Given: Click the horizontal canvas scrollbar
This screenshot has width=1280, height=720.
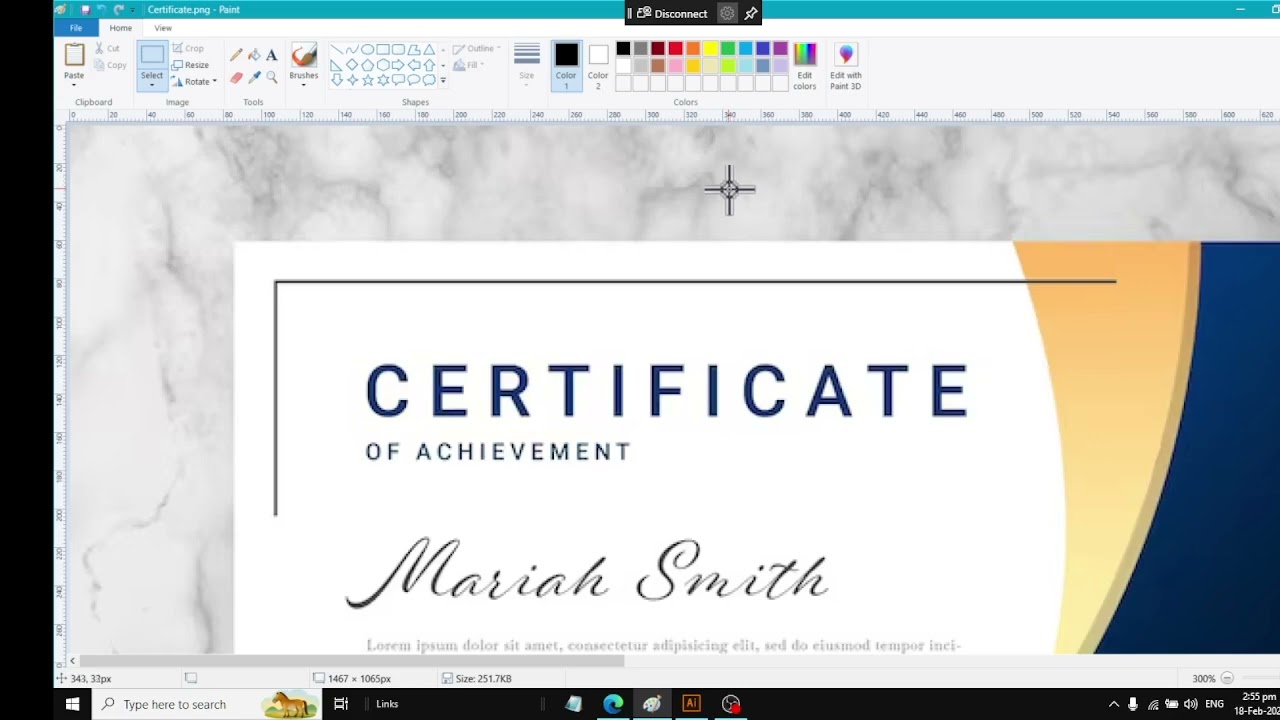Looking at the screenshot, I should coord(352,660).
